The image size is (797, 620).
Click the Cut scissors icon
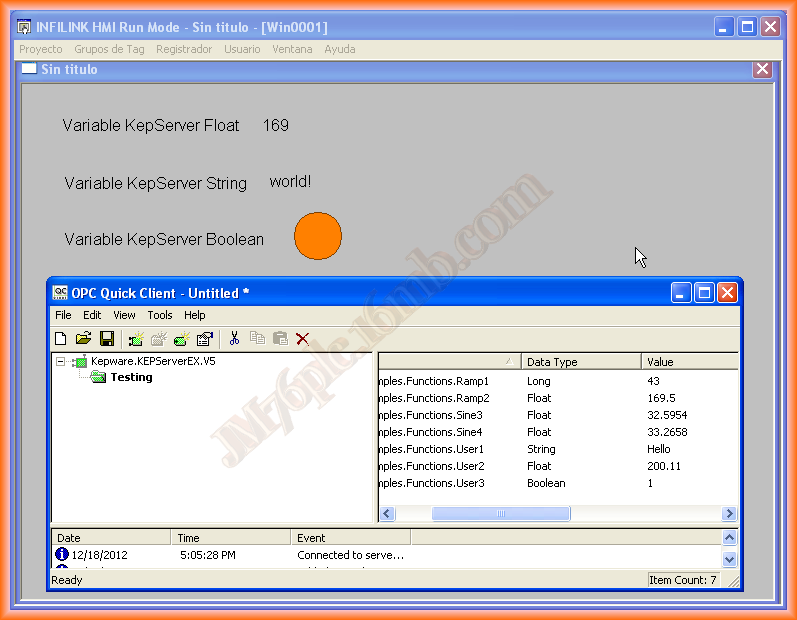pyautogui.click(x=234, y=339)
